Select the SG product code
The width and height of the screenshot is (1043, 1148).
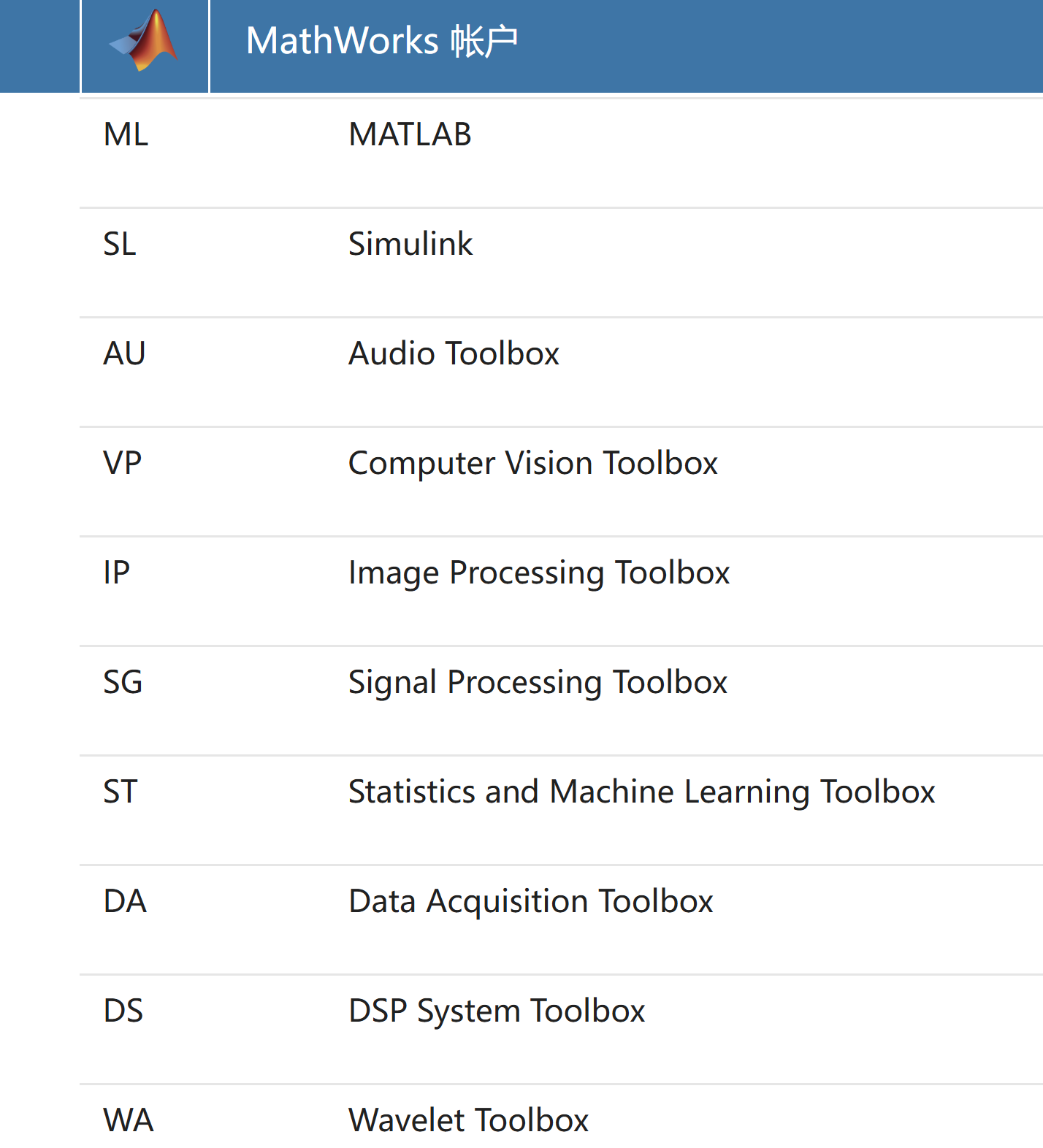[123, 682]
